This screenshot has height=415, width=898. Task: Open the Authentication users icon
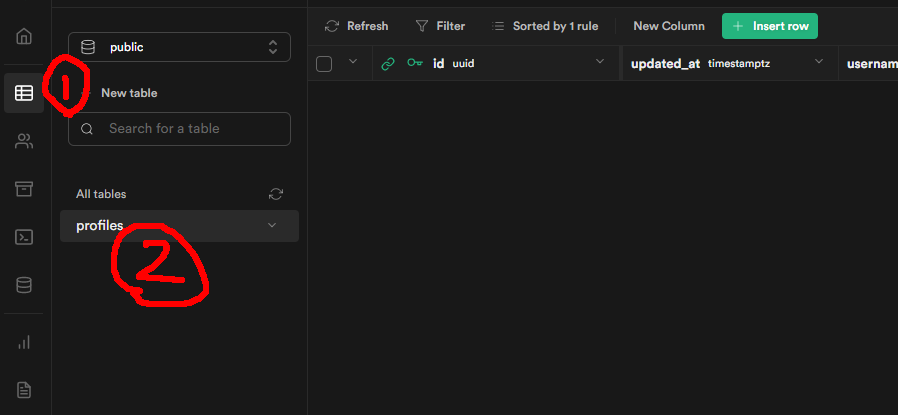click(x=24, y=141)
